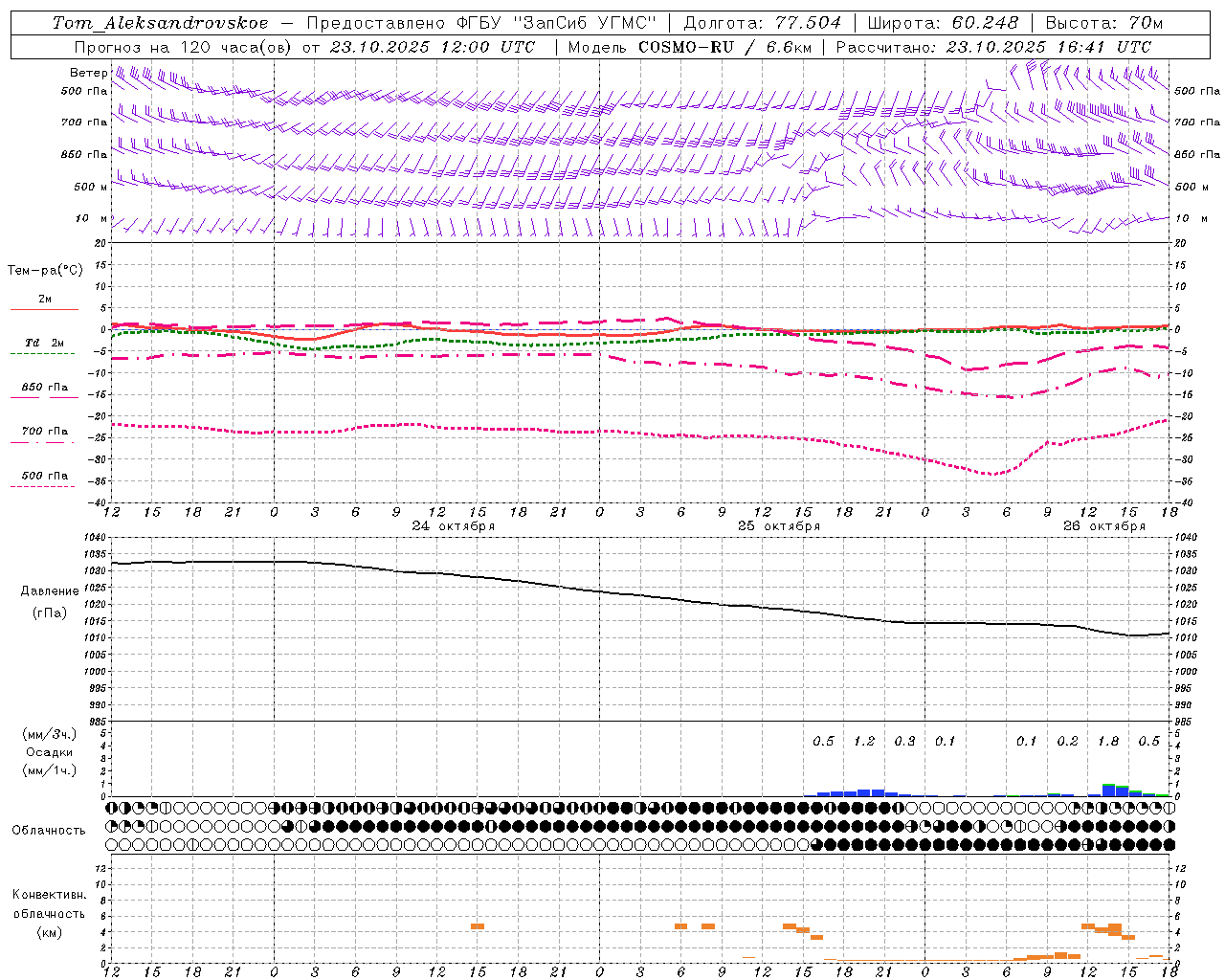Select the date label 24 октября

(x=454, y=526)
